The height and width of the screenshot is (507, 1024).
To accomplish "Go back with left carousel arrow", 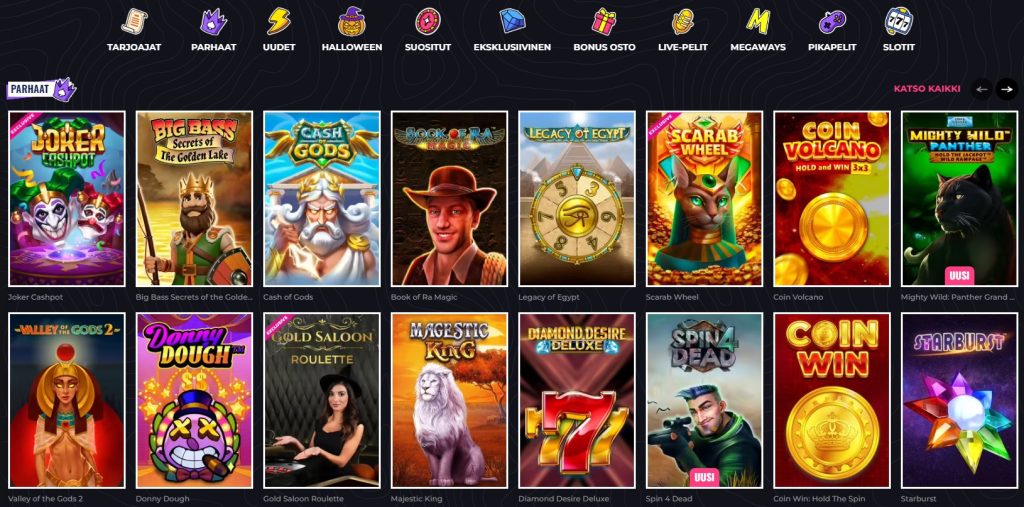I will tap(982, 89).
